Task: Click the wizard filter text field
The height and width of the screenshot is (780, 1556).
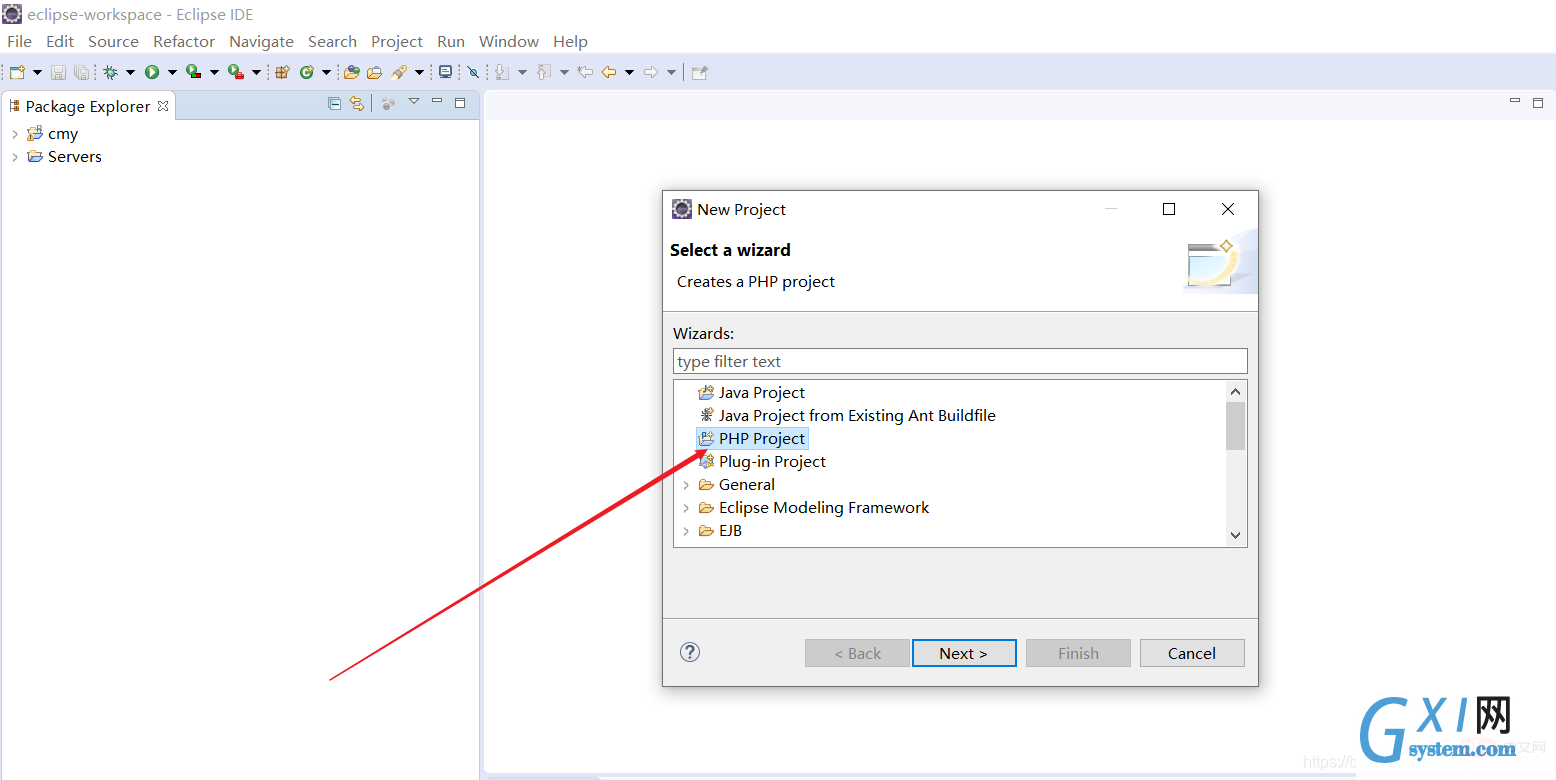Action: (x=960, y=361)
